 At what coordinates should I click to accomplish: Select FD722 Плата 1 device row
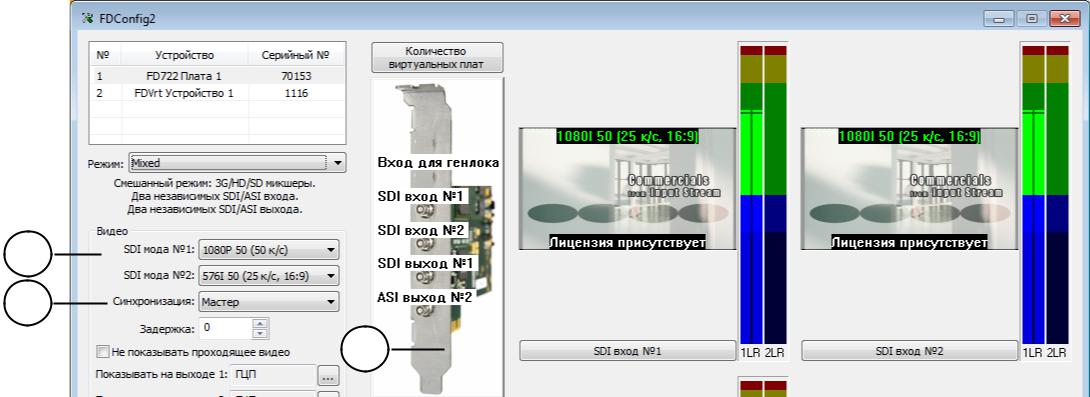(x=218, y=76)
